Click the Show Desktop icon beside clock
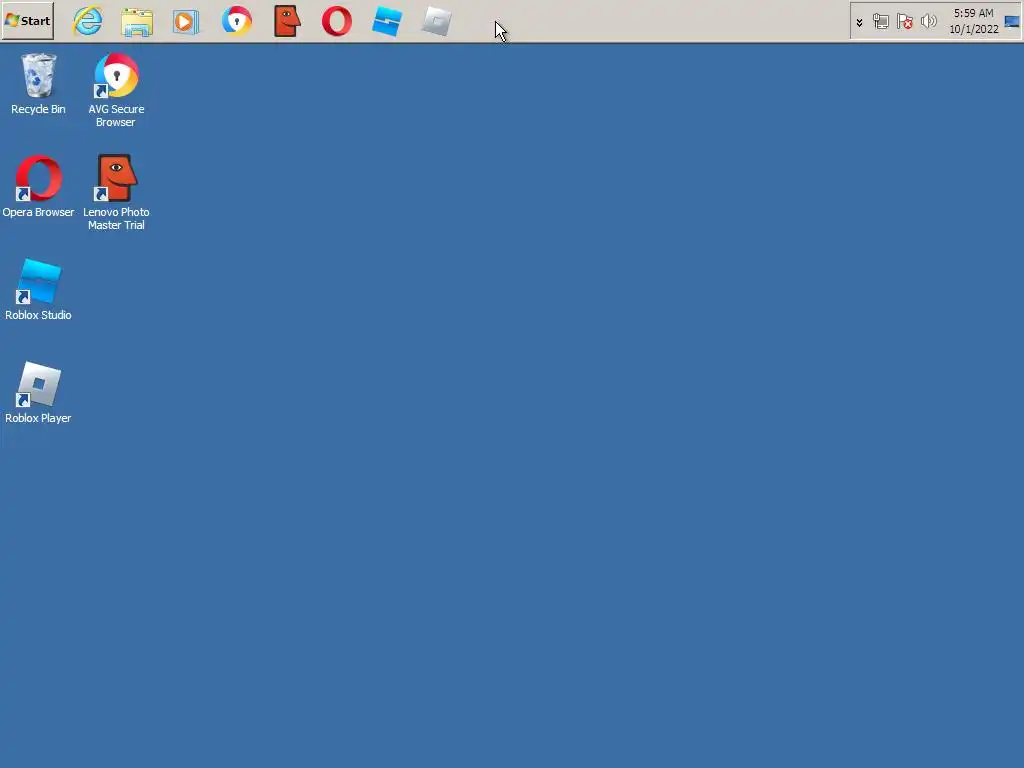The width and height of the screenshot is (1024, 768). point(1012,22)
